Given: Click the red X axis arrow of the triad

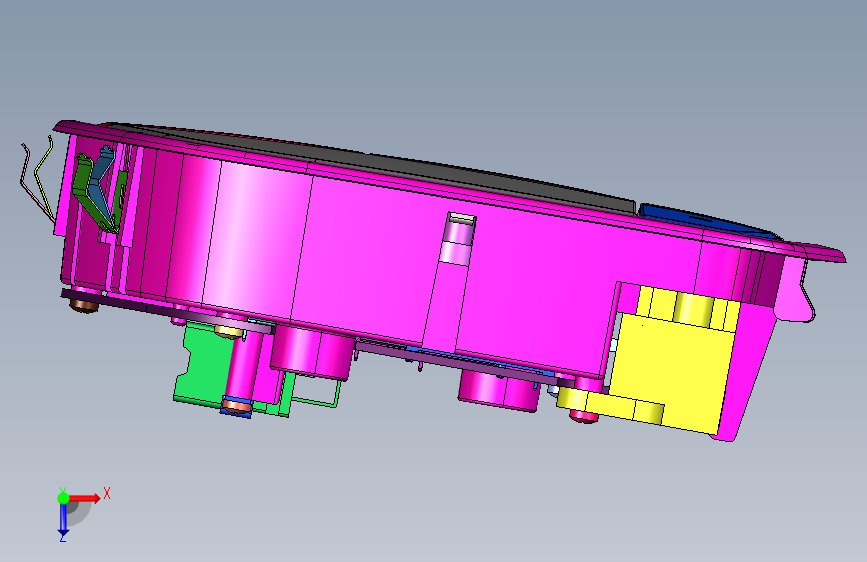Looking at the screenshot, I should point(84,498).
